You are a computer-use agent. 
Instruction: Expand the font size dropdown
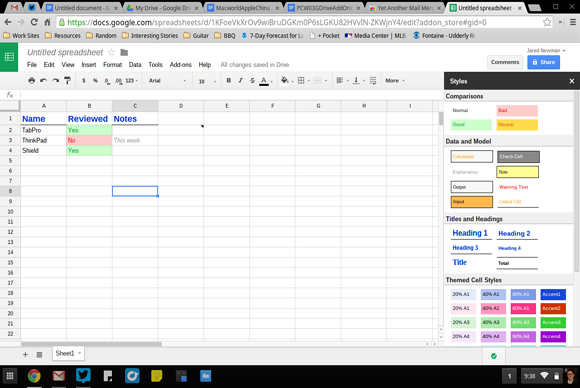(207, 81)
